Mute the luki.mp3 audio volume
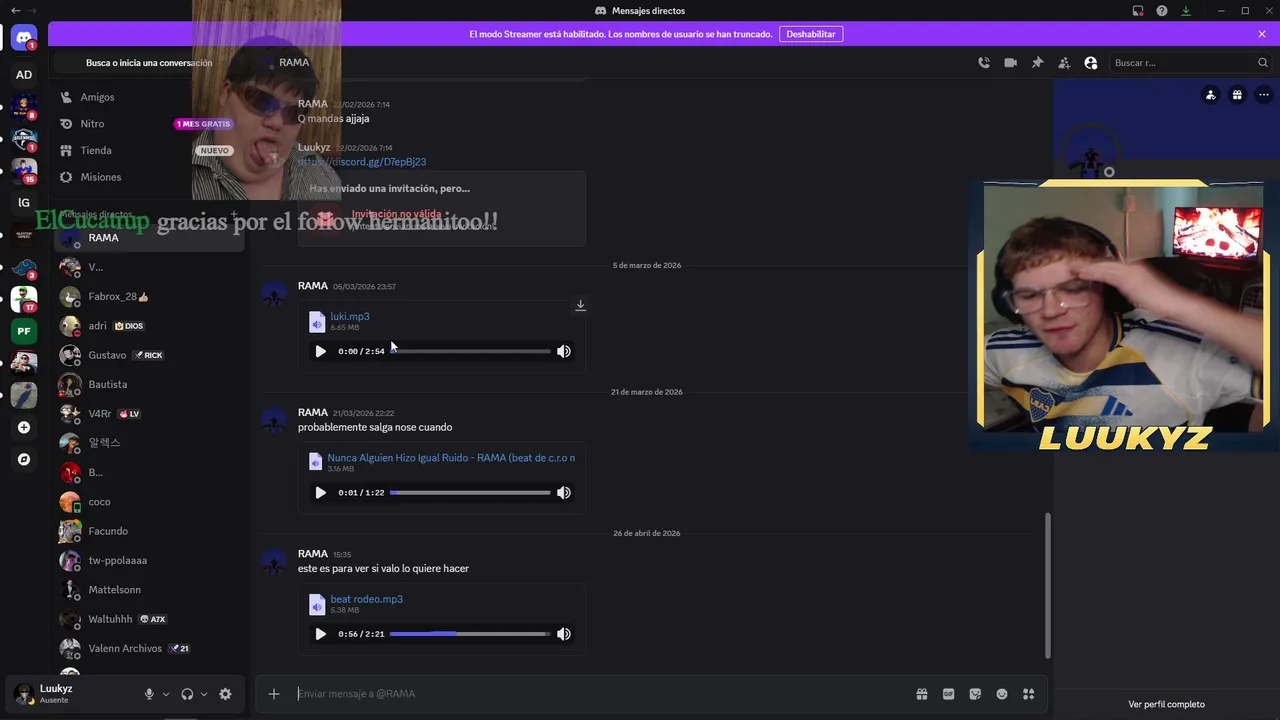The height and width of the screenshot is (720, 1280). pyautogui.click(x=564, y=351)
